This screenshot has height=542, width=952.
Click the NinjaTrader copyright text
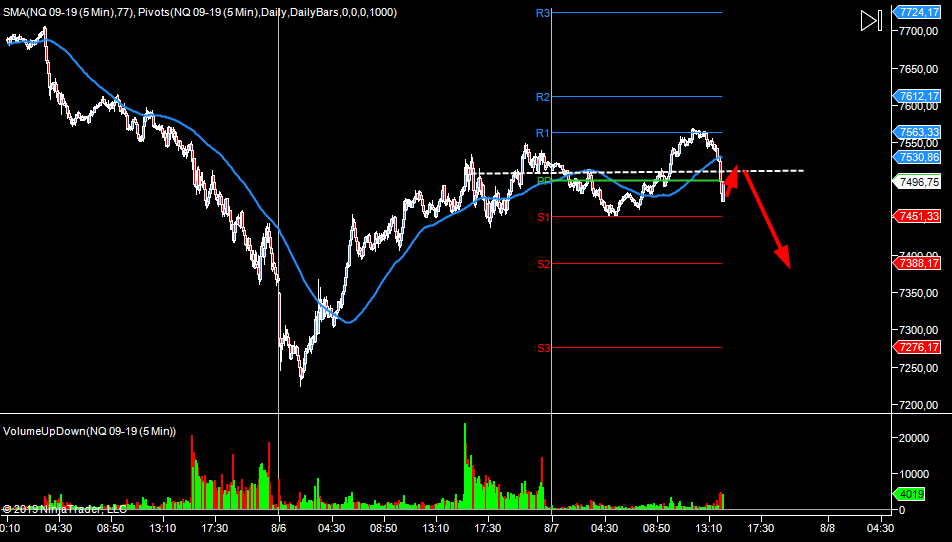pos(63,509)
